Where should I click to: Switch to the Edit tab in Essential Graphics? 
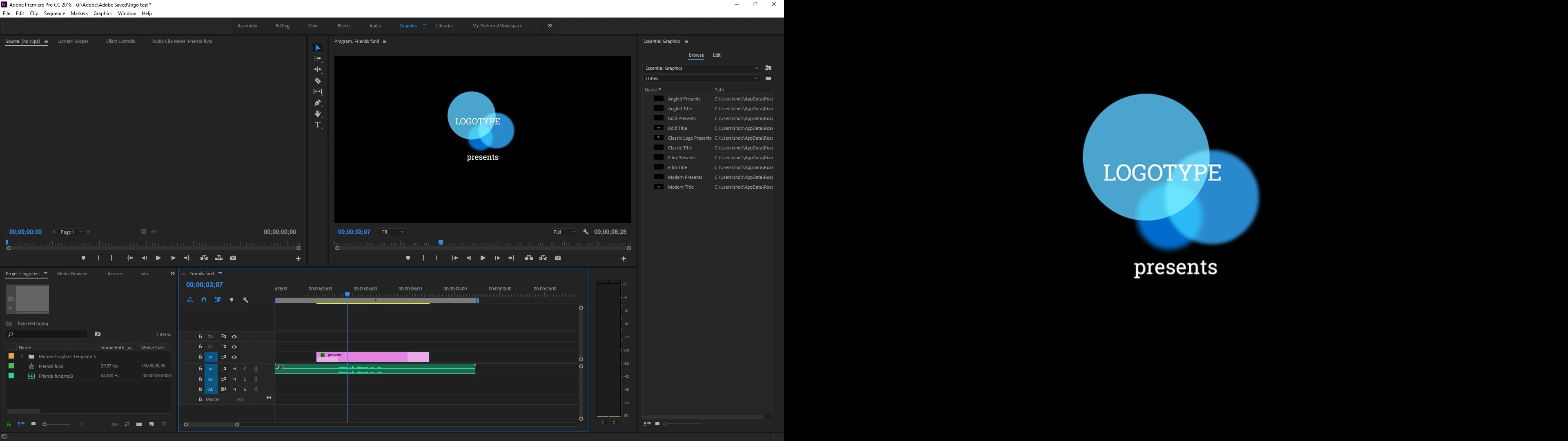(x=717, y=56)
